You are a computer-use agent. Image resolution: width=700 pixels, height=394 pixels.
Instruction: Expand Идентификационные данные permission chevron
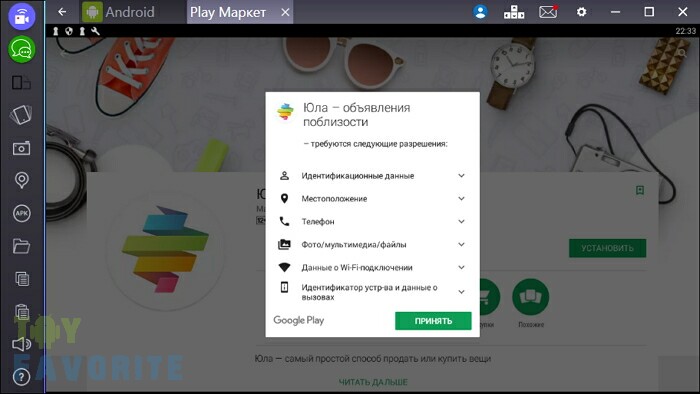pyautogui.click(x=461, y=176)
